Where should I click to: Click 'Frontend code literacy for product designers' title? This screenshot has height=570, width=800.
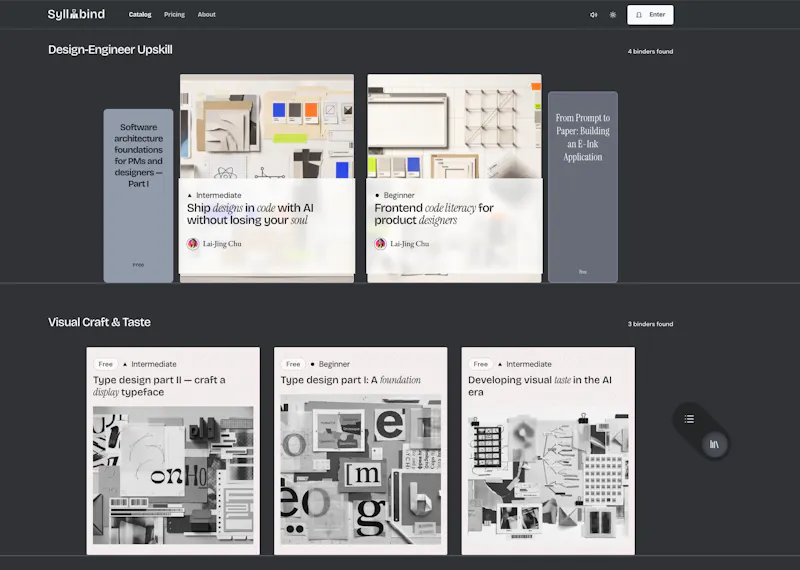[434, 214]
